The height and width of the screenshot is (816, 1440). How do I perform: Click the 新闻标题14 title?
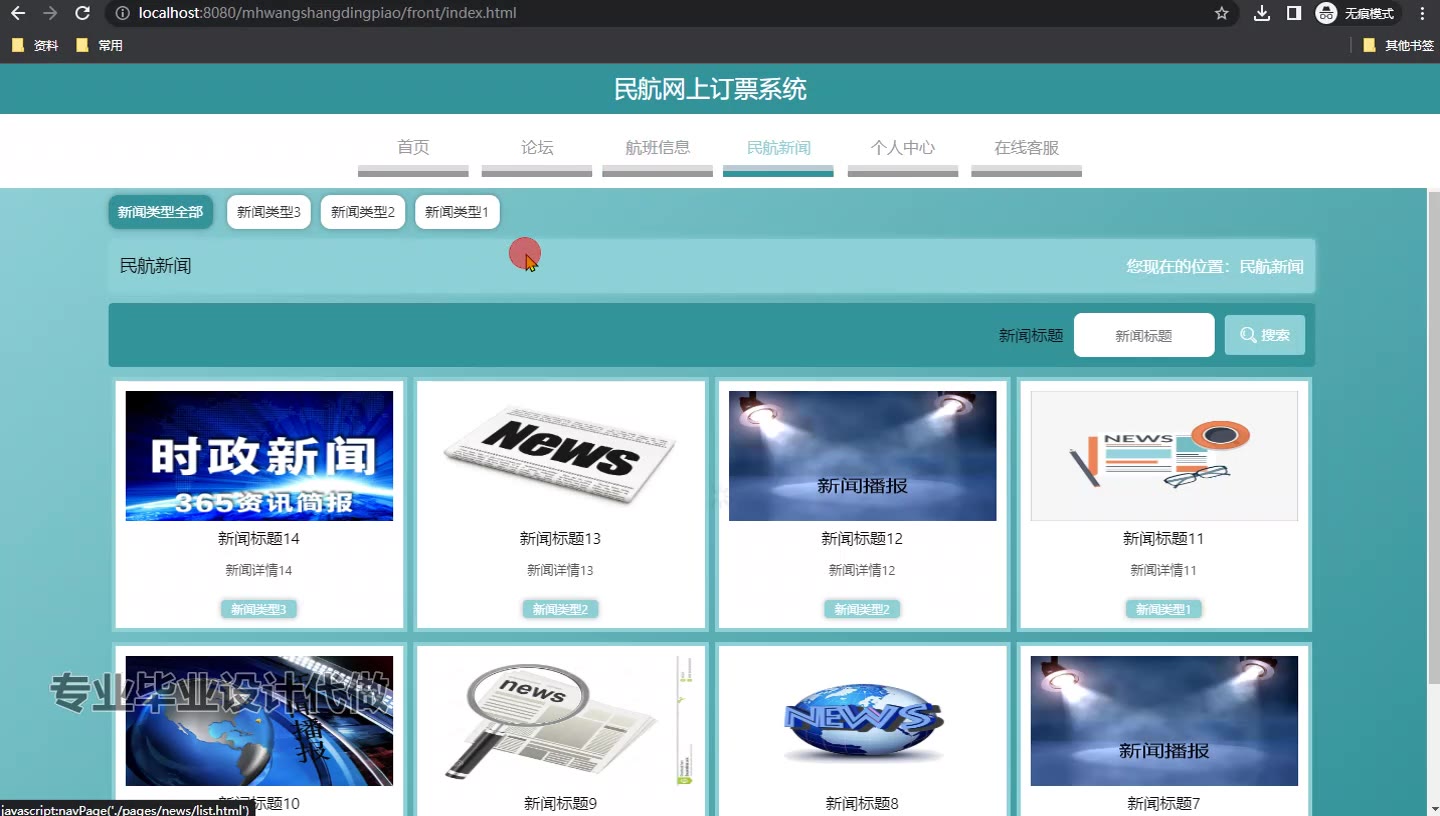click(x=259, y=539)
